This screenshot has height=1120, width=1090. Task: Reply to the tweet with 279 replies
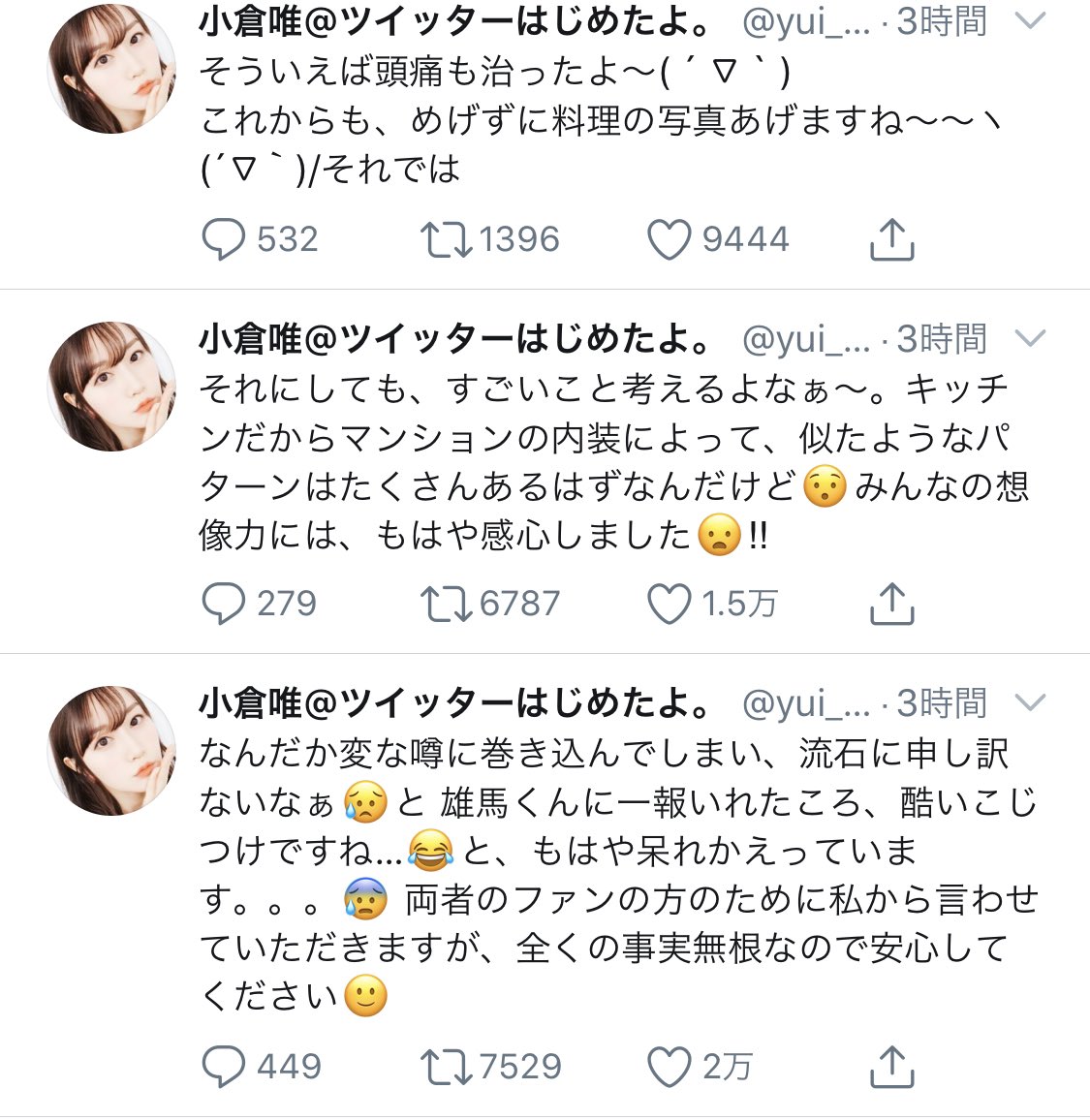point(223,604)
